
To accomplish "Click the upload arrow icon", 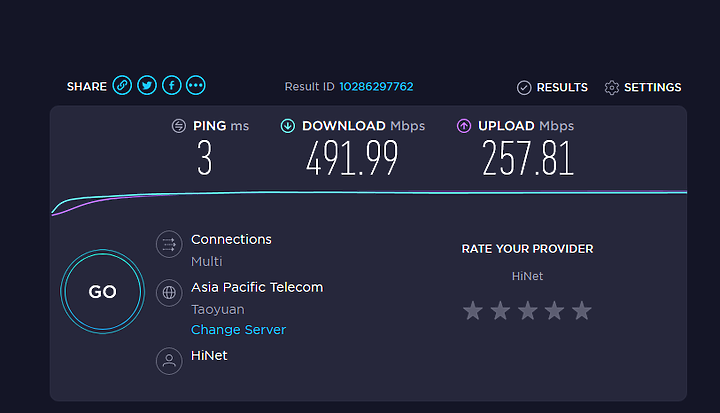I will pos(464,126).
